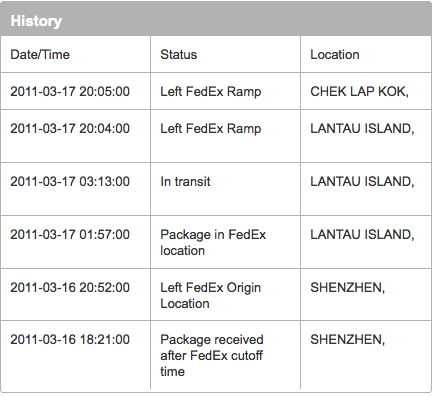
Task: Click the 2011-03-17 20:05:00 timestamp cell
Action: pyautogui.click(x=75, y=91)
